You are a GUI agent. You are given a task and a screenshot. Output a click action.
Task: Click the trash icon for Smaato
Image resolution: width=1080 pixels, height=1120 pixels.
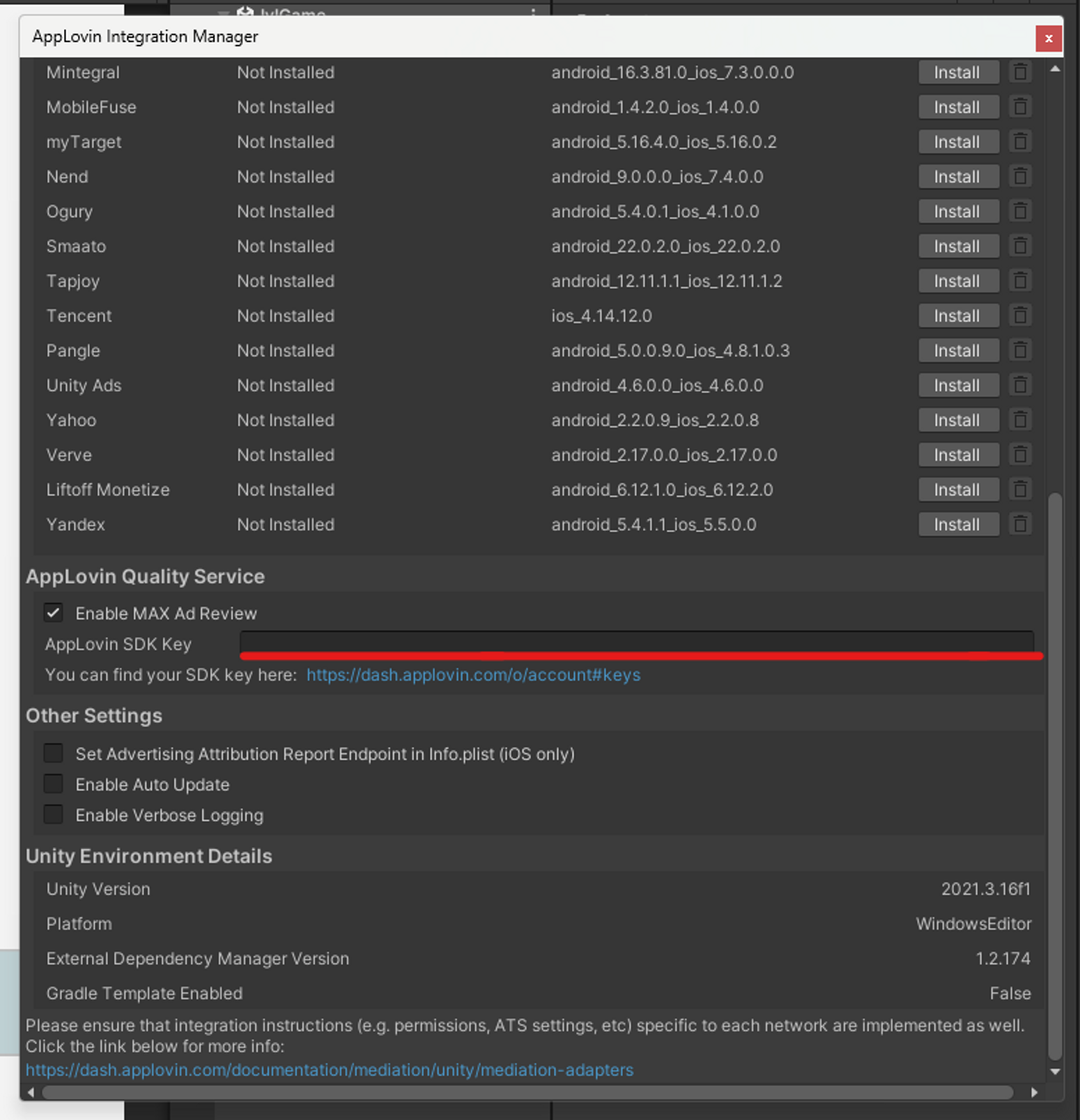(1020, 246)
